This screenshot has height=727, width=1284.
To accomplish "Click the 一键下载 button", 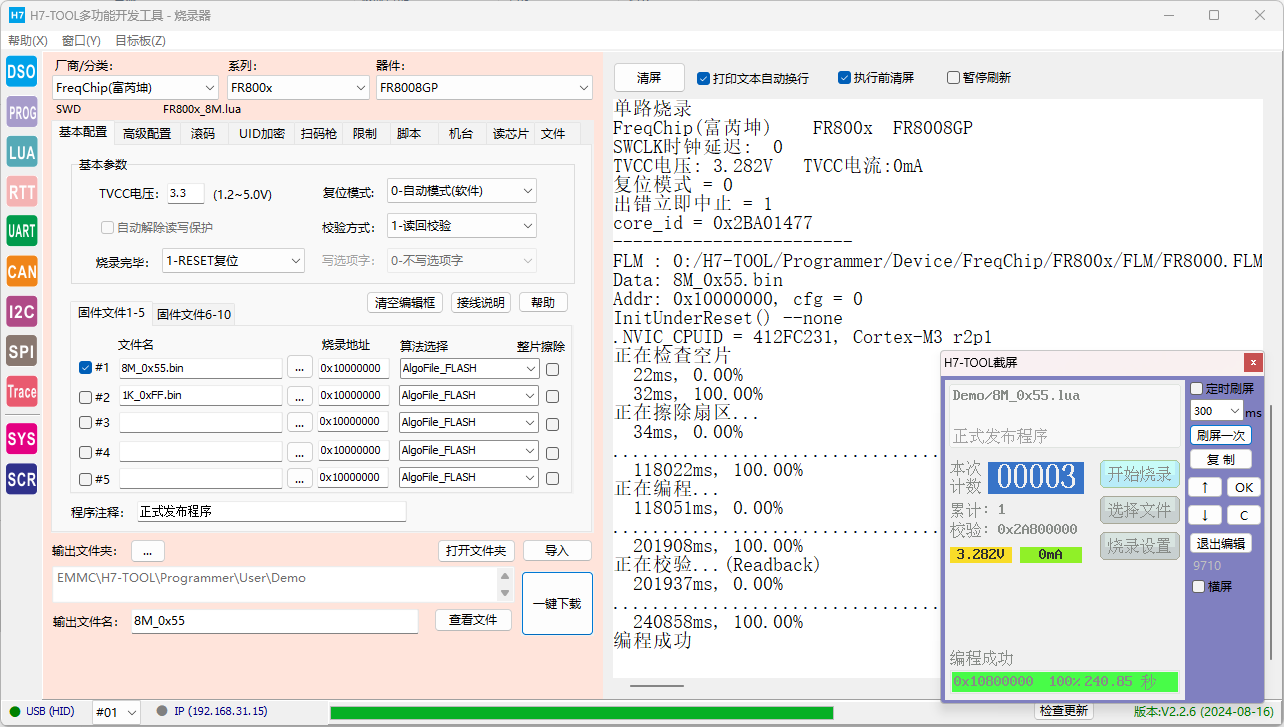I will point(557,603).
